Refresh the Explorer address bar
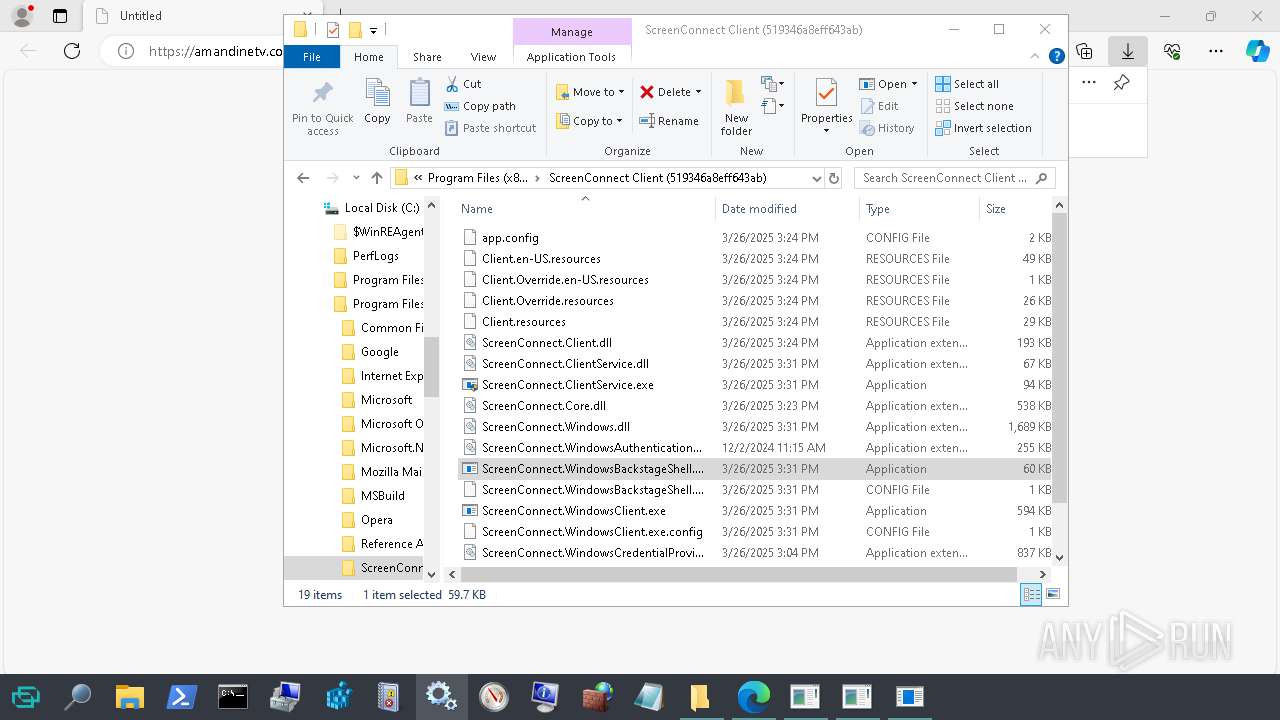 click(x=834, y=178)
